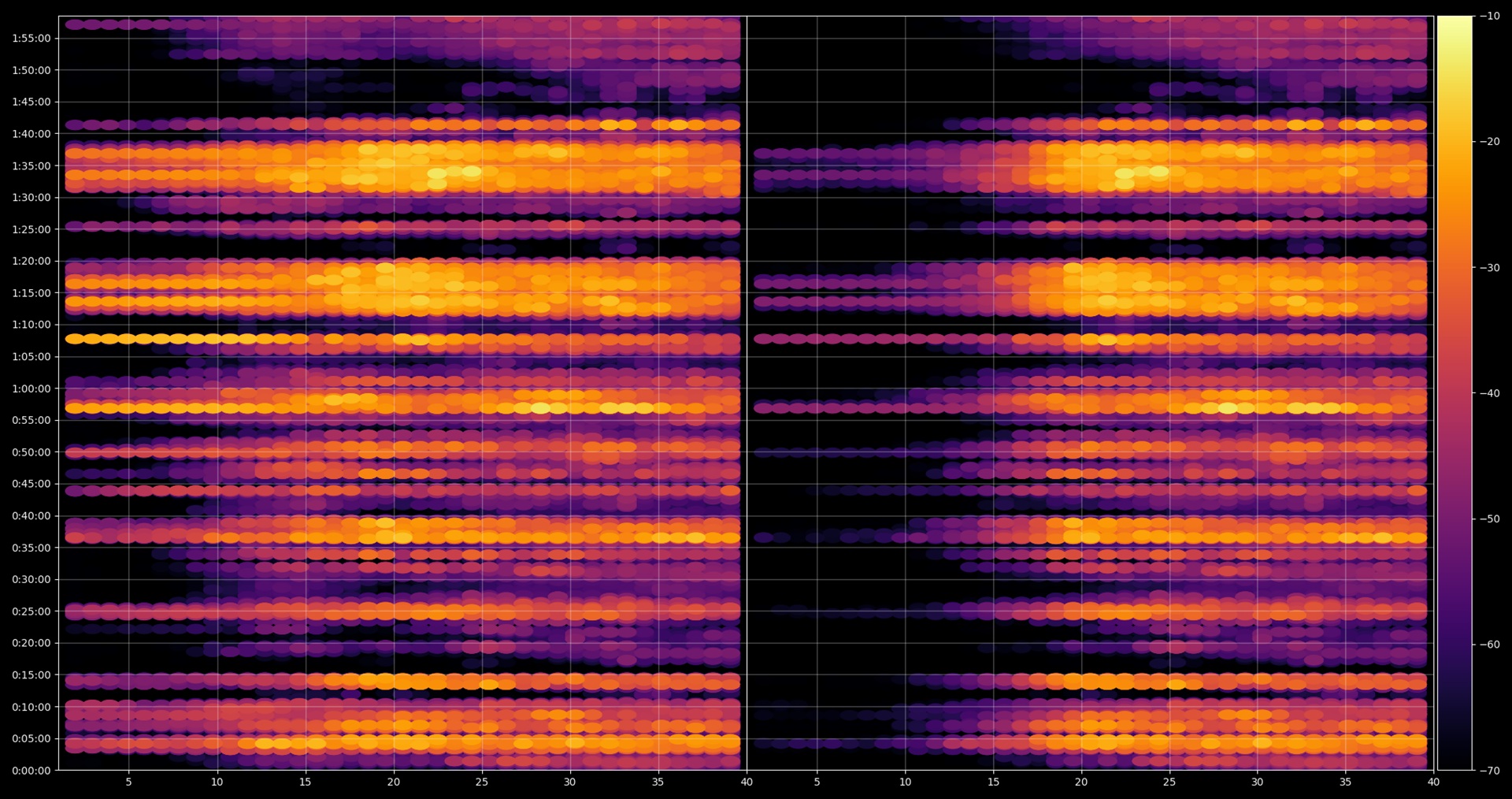This screenshot has width=1512, height=799.
Task: Select the 0:10:00 tick on the time axis
Action: [31, 707]
